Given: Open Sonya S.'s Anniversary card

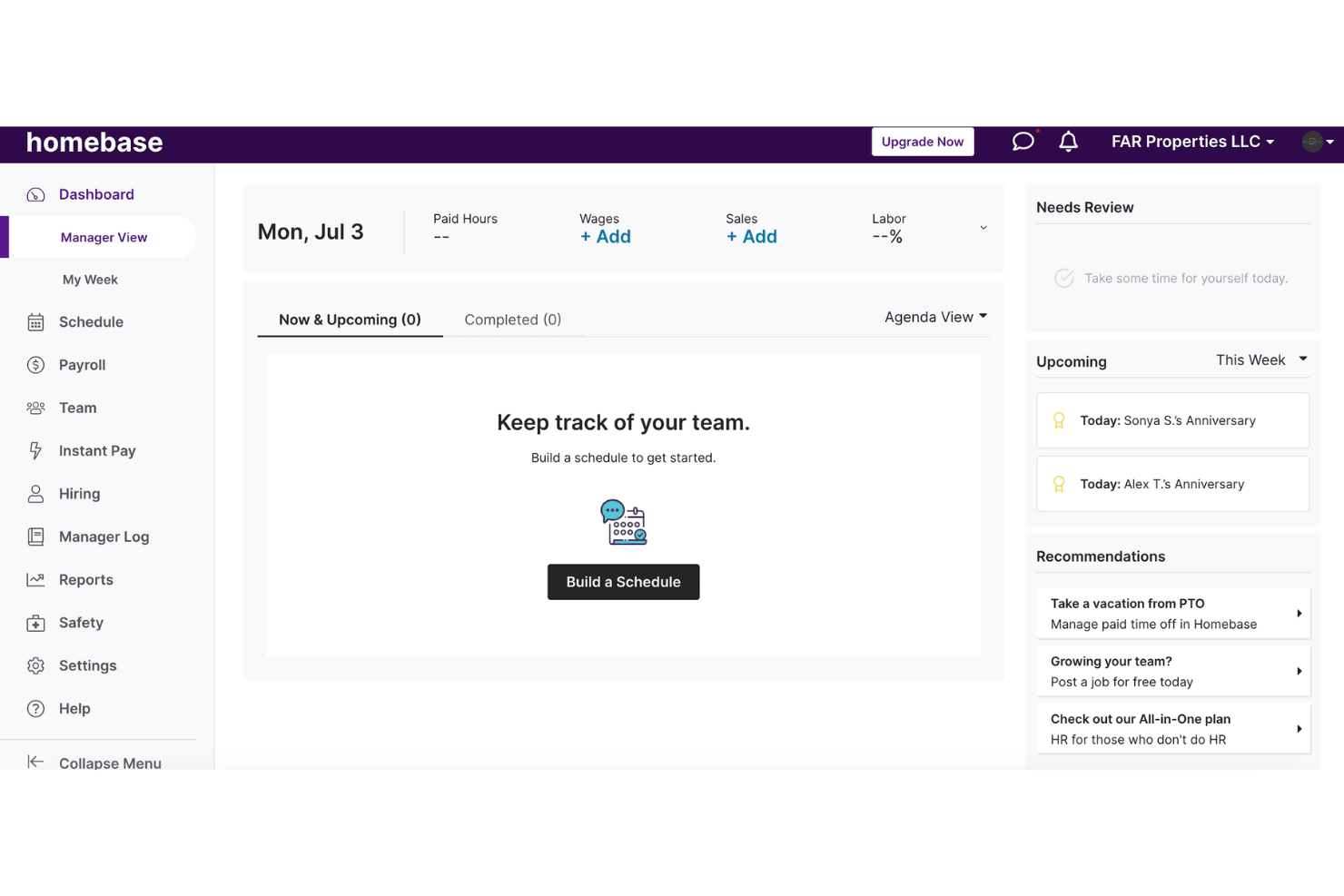Looking at the screenshot, I should [1172, 420].
